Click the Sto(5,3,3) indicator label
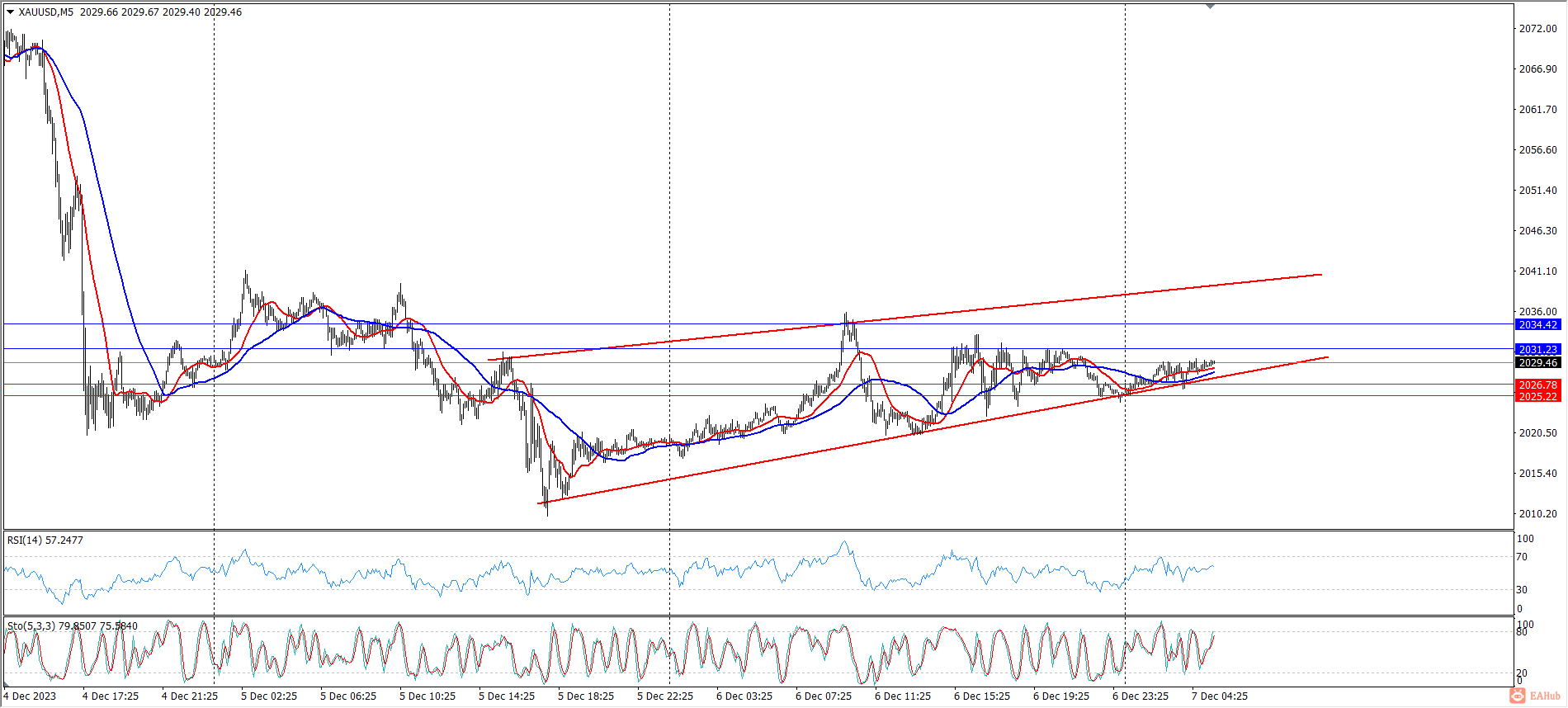The image size is (1568, 708). (73, 626)
